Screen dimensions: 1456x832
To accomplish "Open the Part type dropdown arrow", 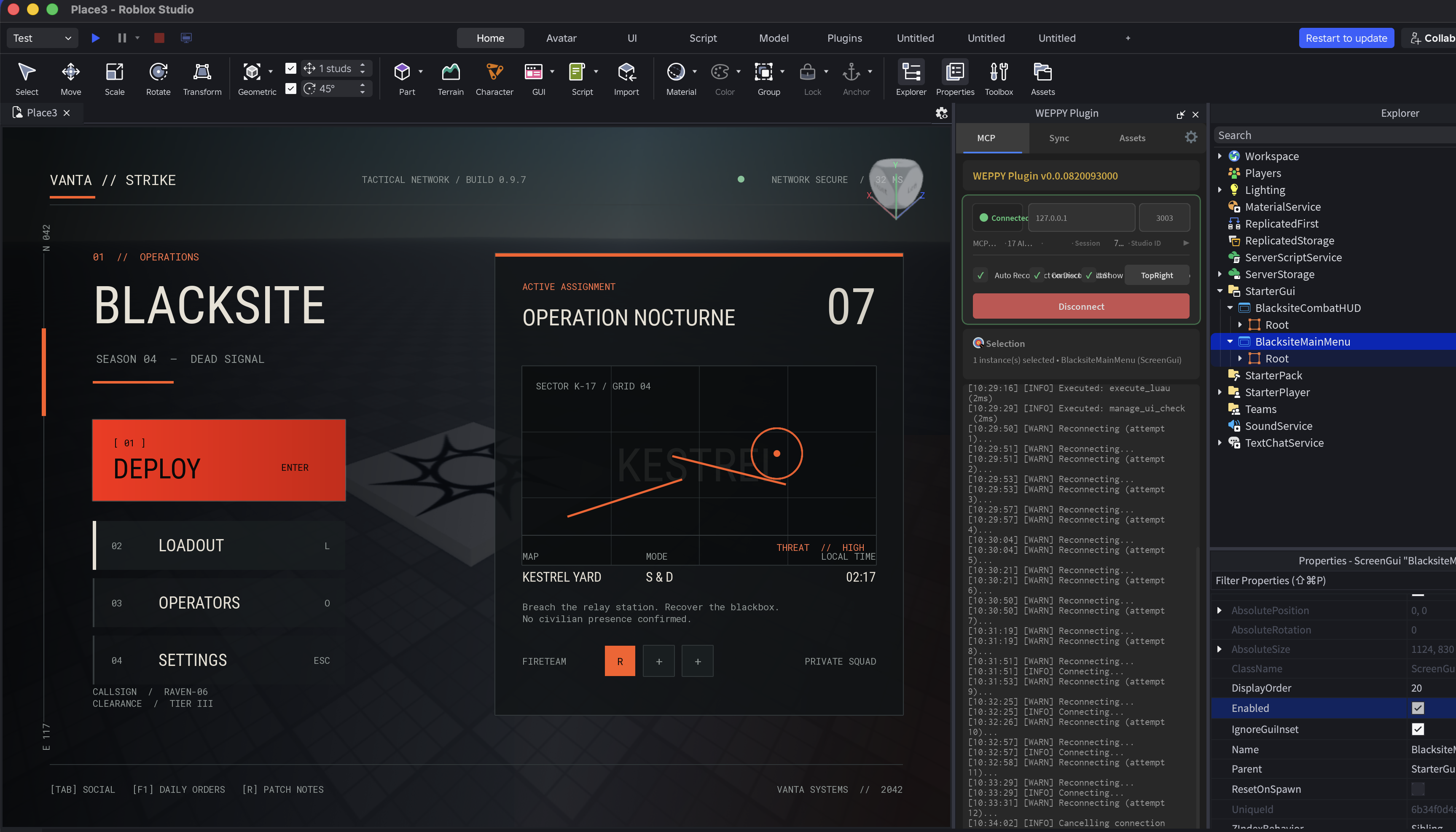I will 421,71.
